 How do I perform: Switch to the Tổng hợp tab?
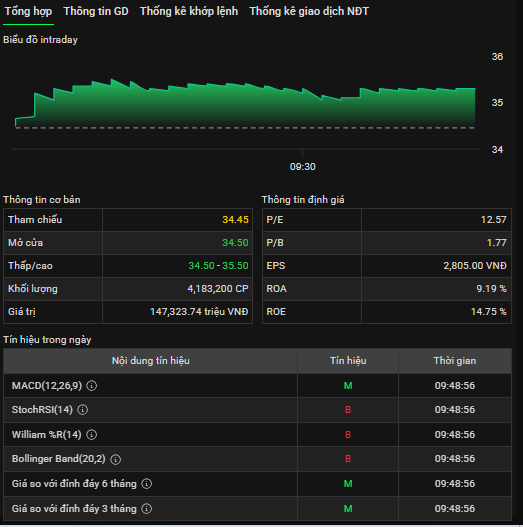(x=28, y=11)
